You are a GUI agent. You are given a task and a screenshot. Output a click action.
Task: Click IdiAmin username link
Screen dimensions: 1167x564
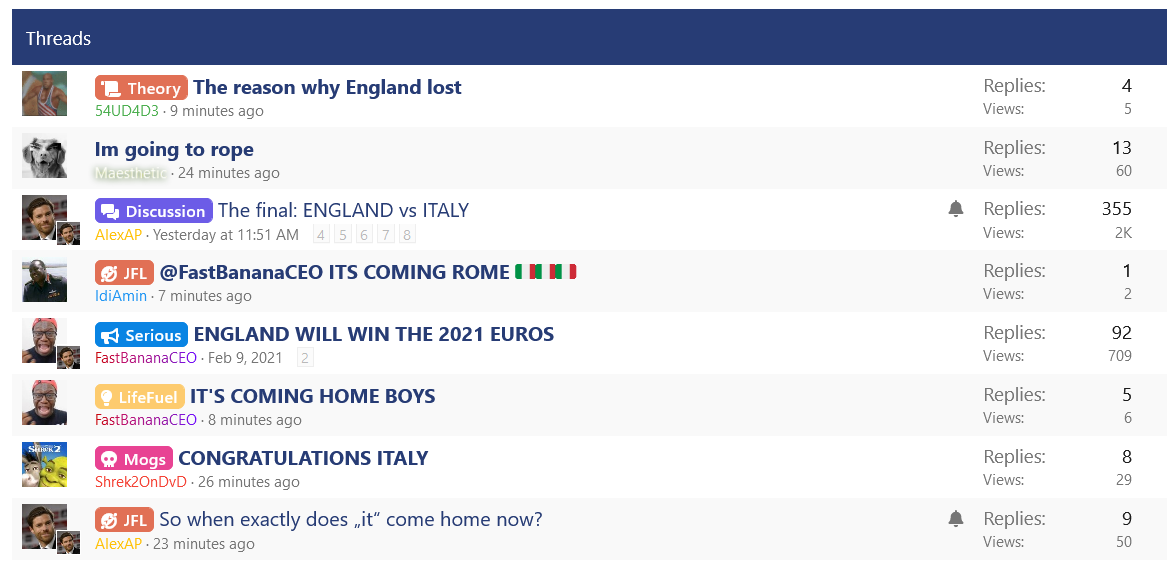click(121, 295)
